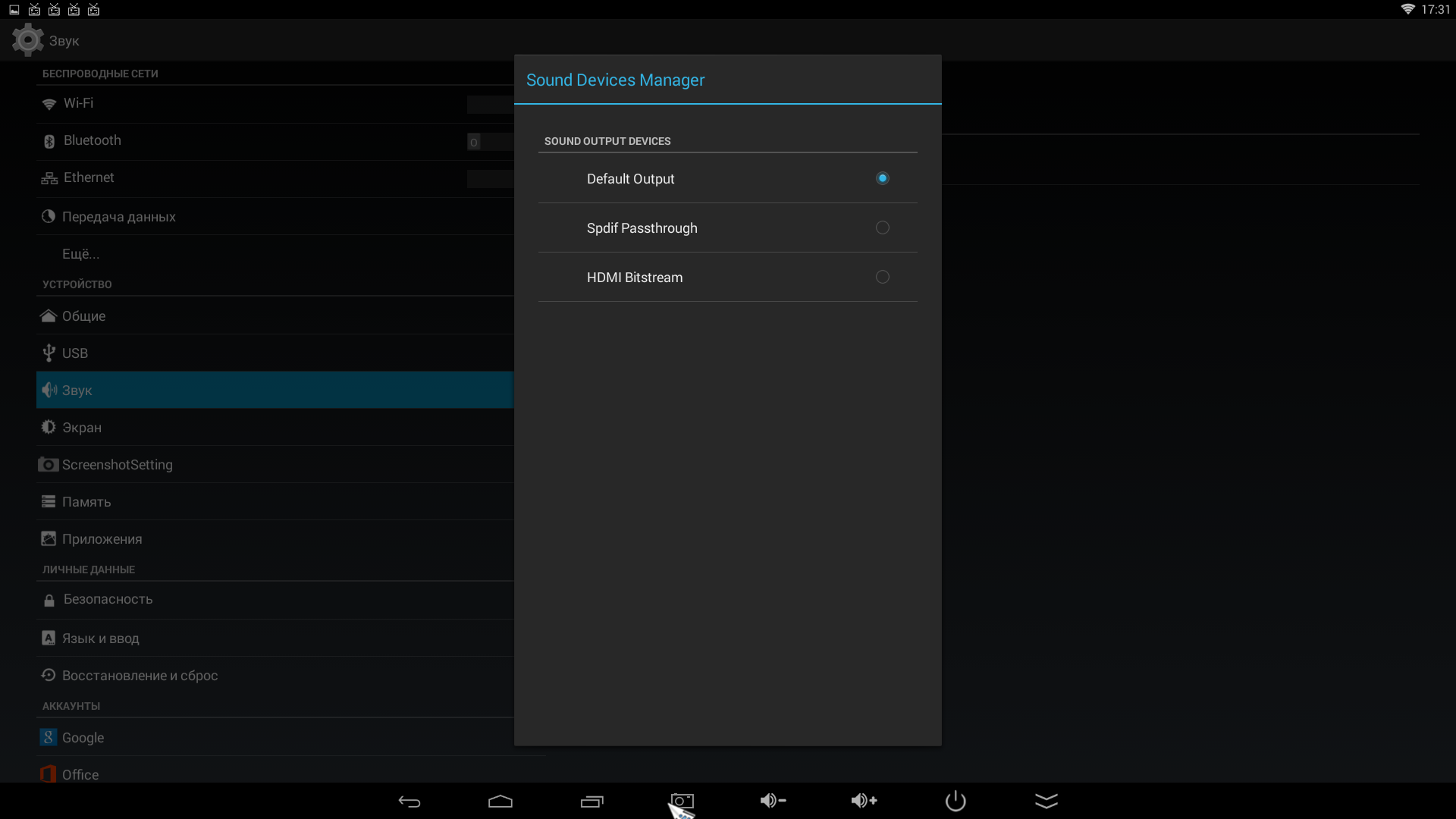The height and width of the screenshot is (819, 1456).
Task: Open the recent apps icon
Action: point(591,802)
